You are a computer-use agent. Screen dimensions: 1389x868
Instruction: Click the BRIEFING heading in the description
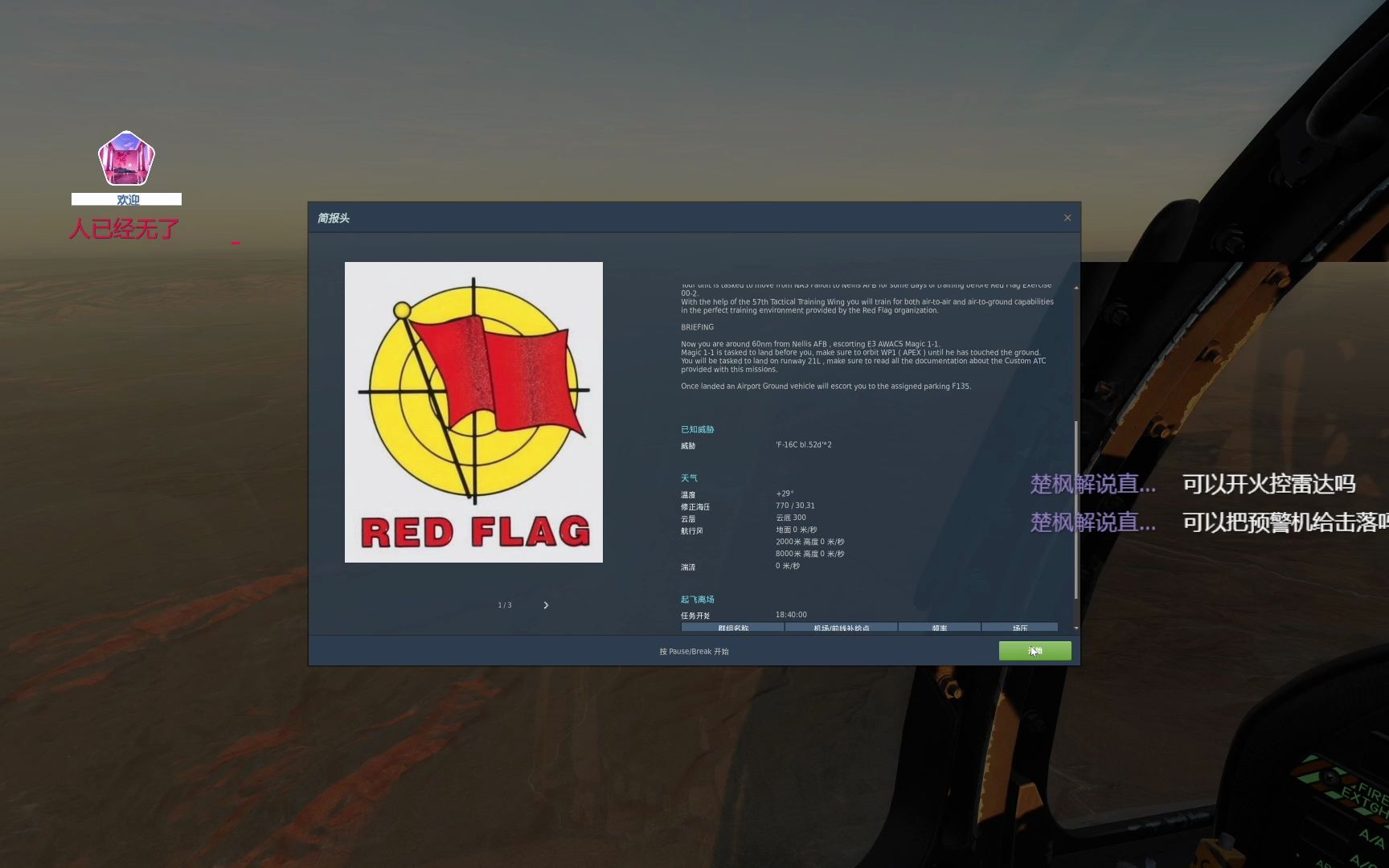(x=698, y=327)
